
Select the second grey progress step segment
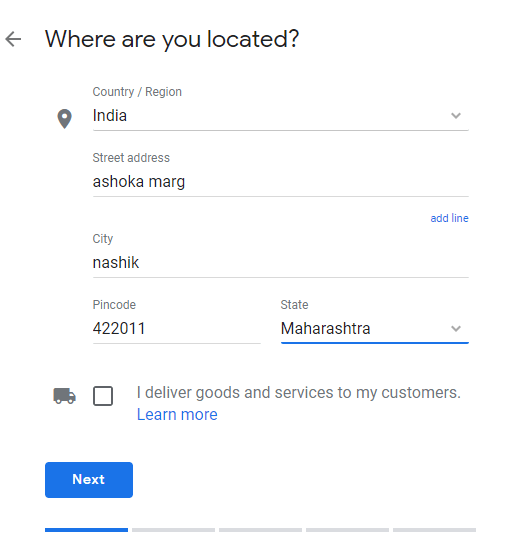click(173, 530)
